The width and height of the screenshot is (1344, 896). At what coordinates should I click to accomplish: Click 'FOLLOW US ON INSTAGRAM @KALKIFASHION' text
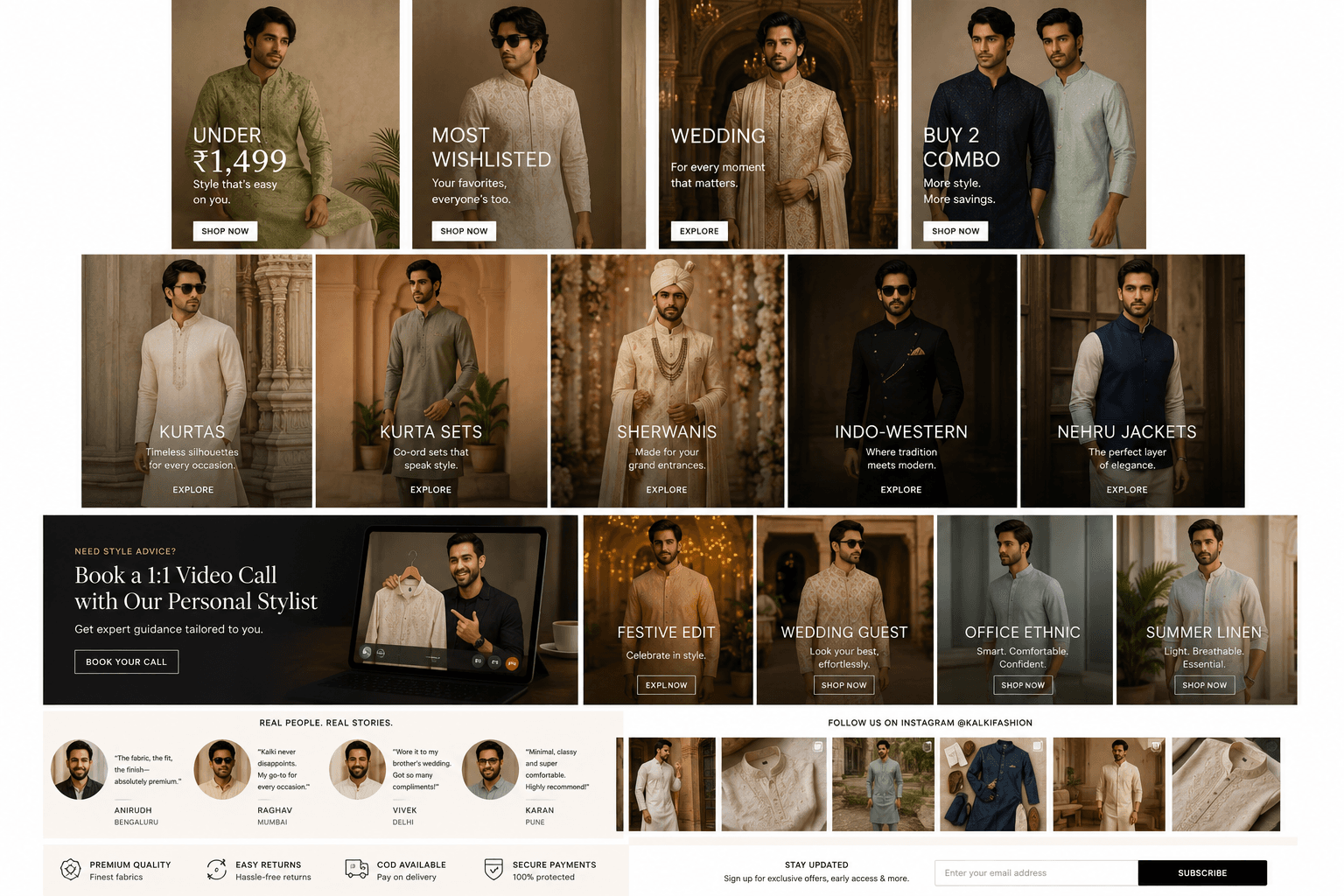(930, 723)
